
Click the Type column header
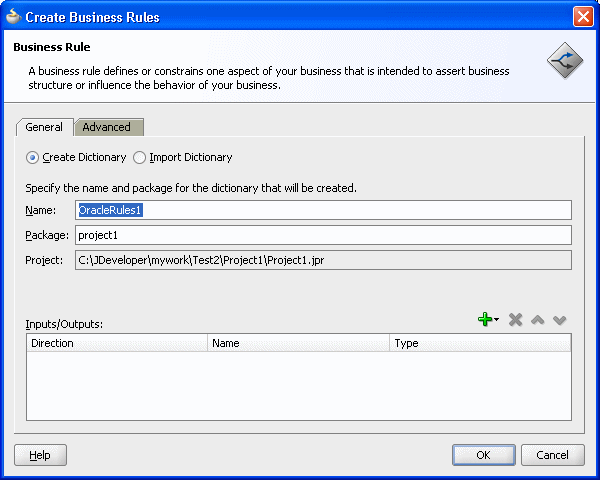480,343
